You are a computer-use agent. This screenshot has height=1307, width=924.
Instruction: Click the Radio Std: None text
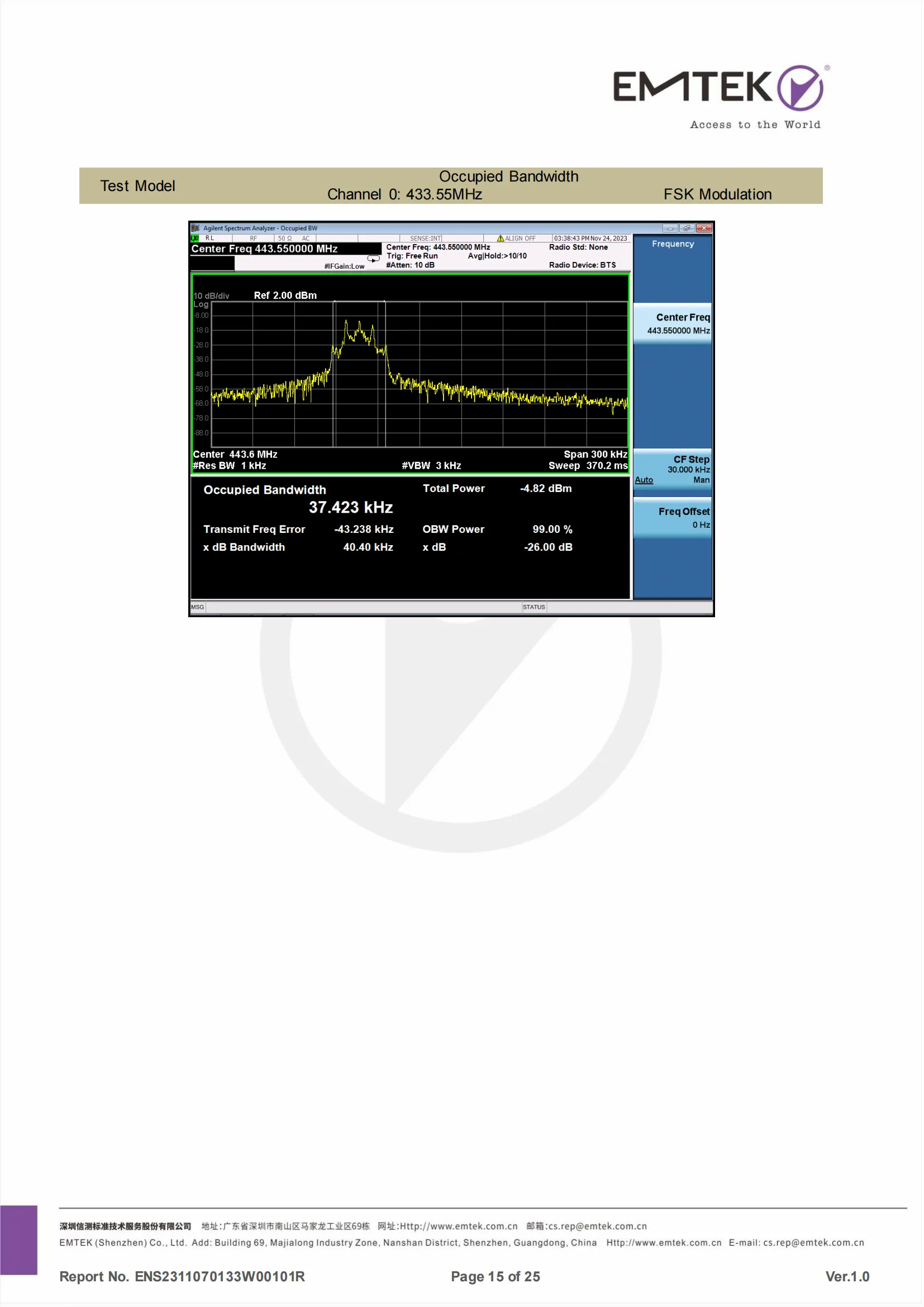coord(578,247)
